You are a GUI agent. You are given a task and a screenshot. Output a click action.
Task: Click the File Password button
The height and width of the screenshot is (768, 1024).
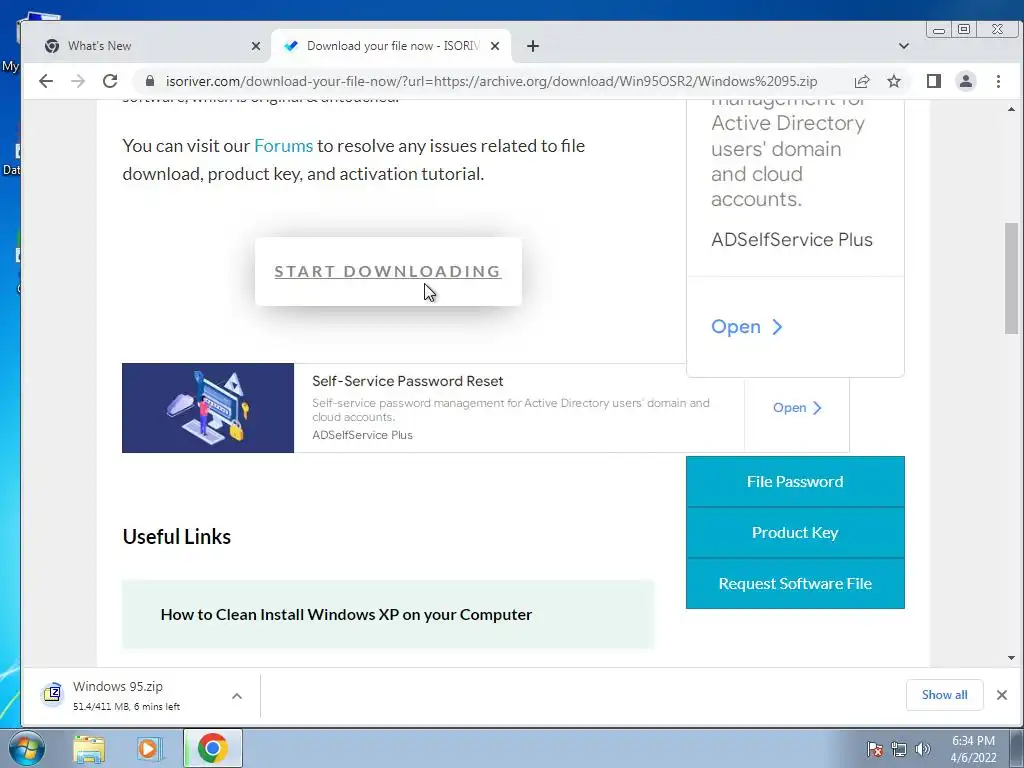(x=795, y=481)
